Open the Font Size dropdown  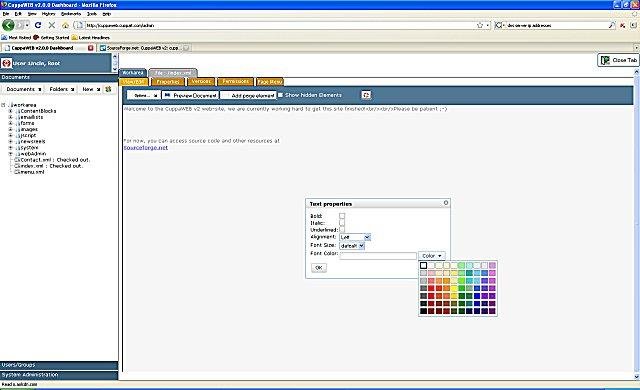click(352, 246)
